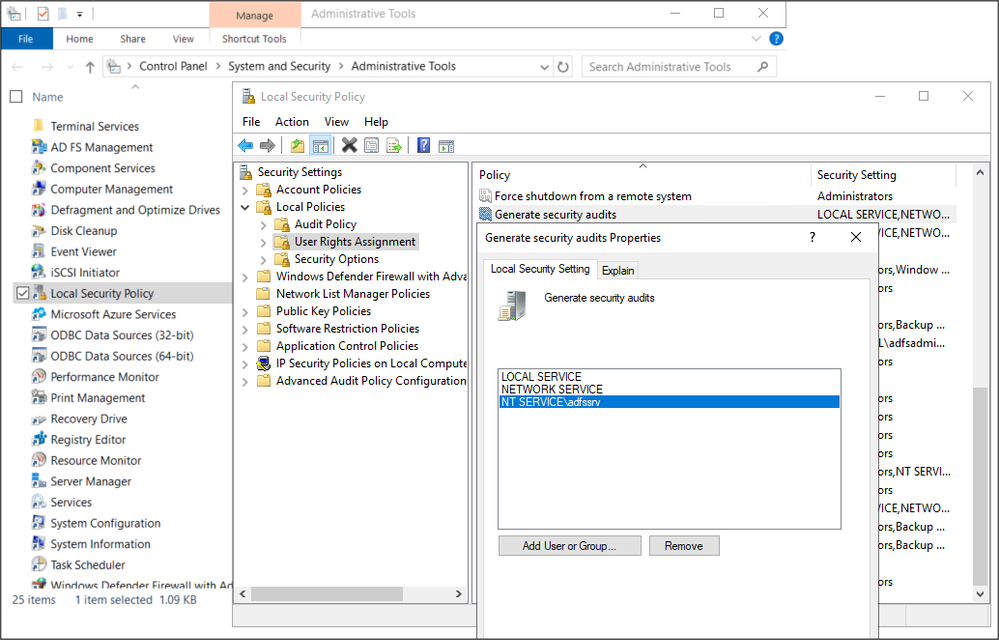Switch to the Explain tab

(x=618, y=271)
